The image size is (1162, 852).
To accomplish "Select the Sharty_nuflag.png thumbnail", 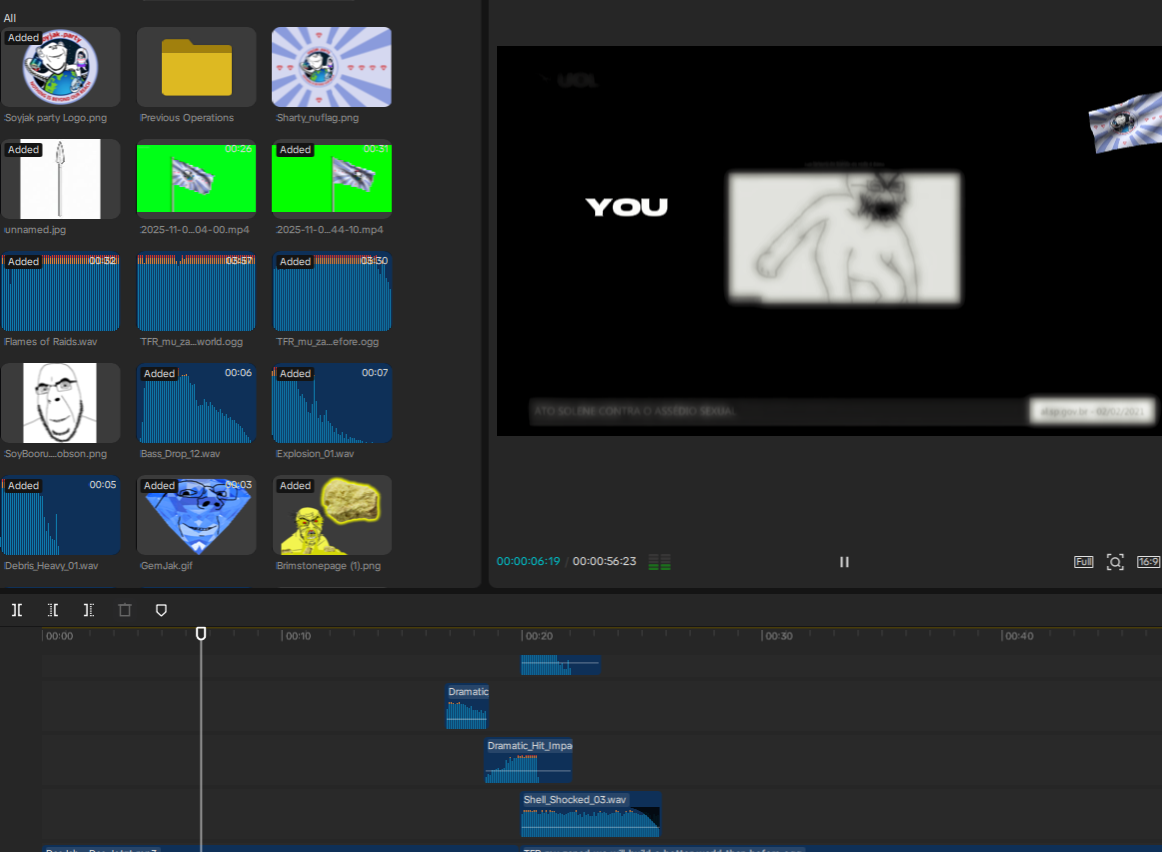I will (331, 67).
